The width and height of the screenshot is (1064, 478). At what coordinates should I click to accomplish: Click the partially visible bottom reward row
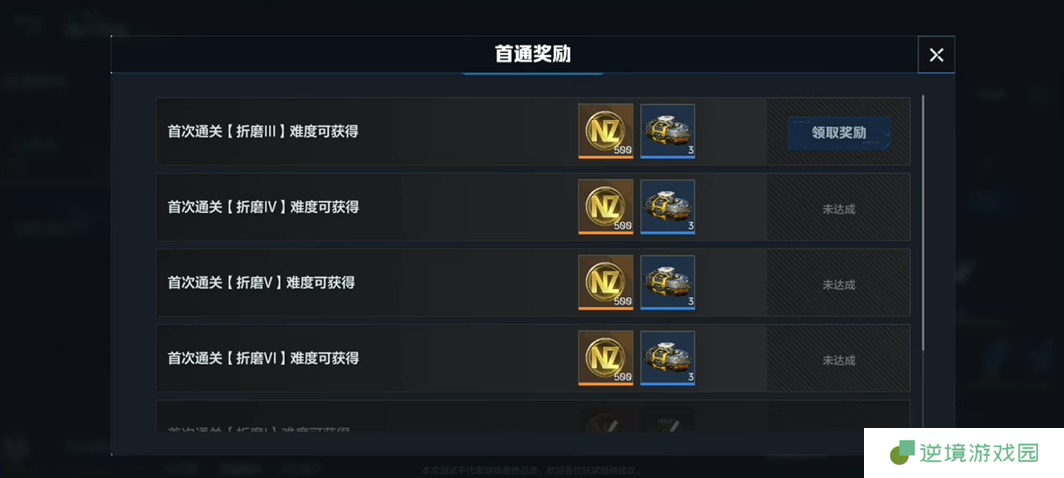pyautogui.click(x=533, y=416)
